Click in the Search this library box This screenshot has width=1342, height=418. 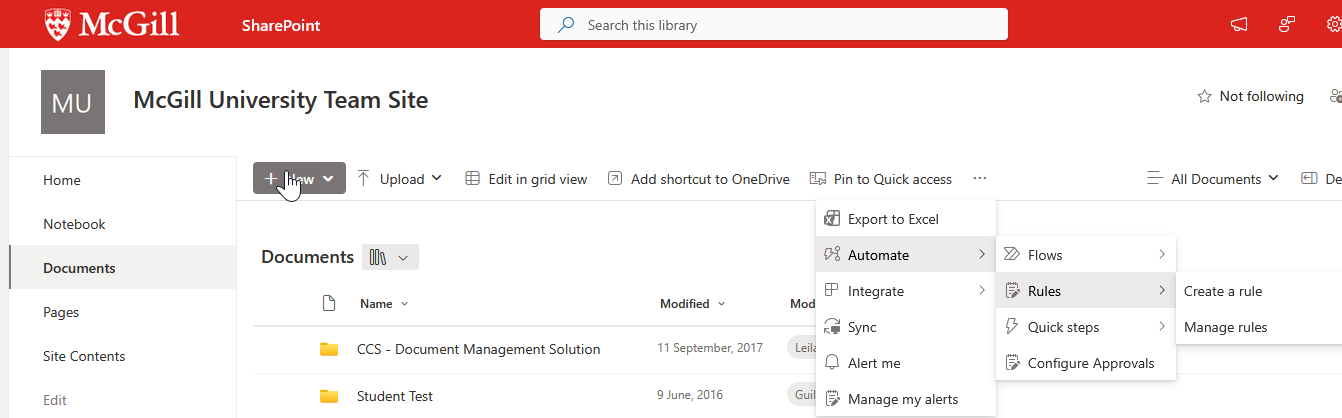(773, 25)
